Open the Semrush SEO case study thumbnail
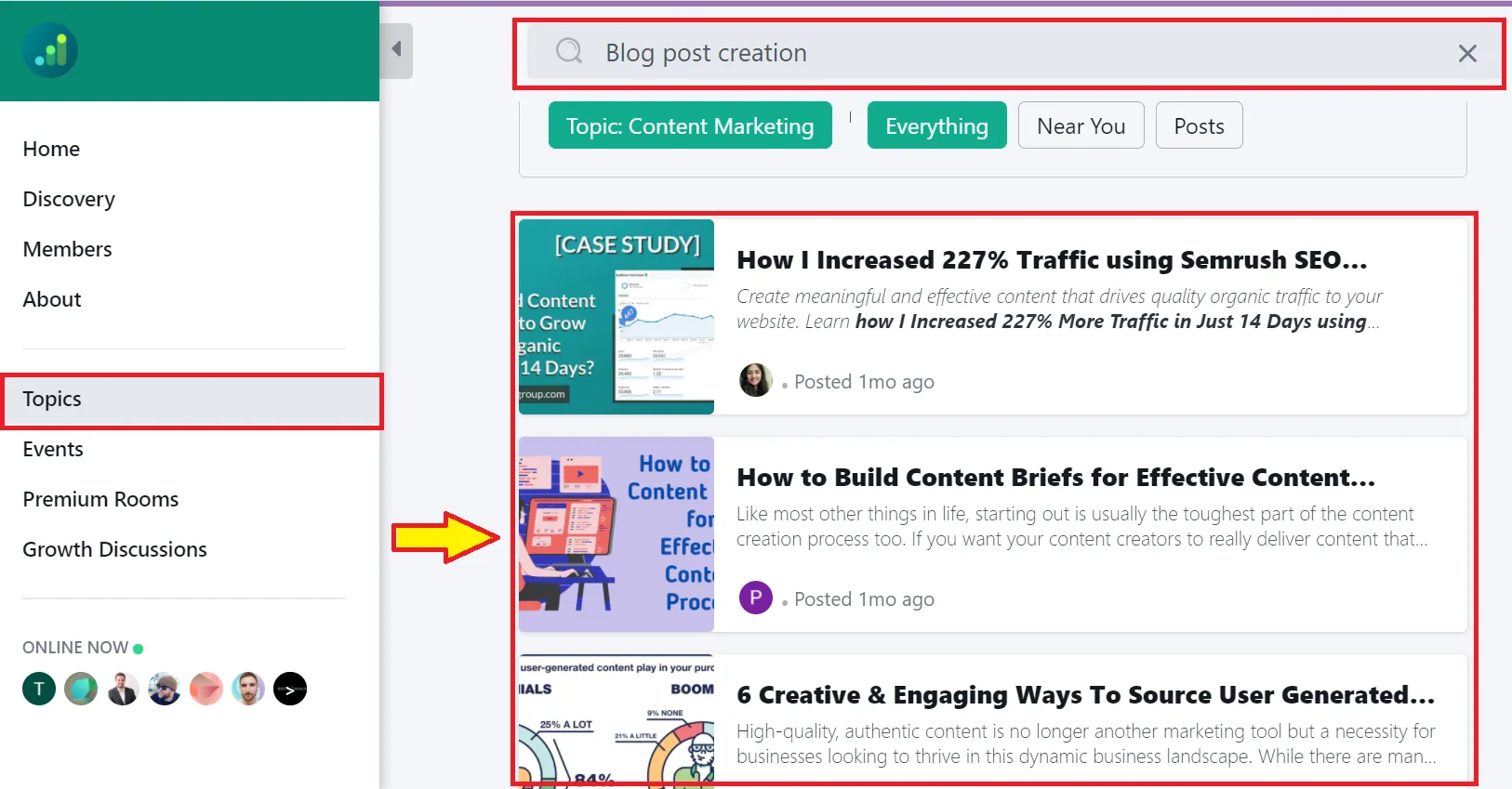Screen dimensions: 1512x789 click(x=617, y=317)
